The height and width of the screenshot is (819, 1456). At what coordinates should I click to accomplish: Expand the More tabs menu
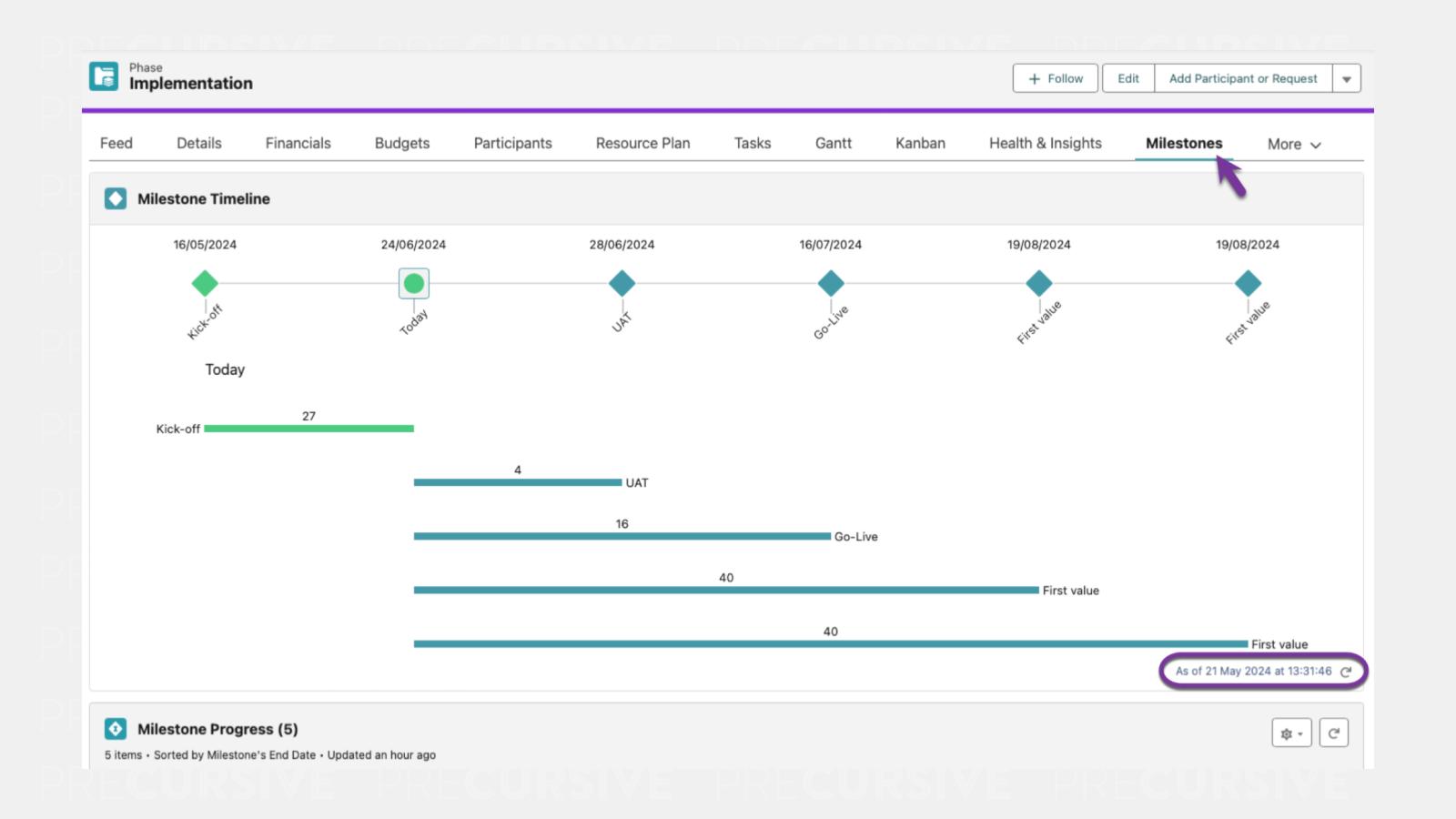click(1293, 145)
